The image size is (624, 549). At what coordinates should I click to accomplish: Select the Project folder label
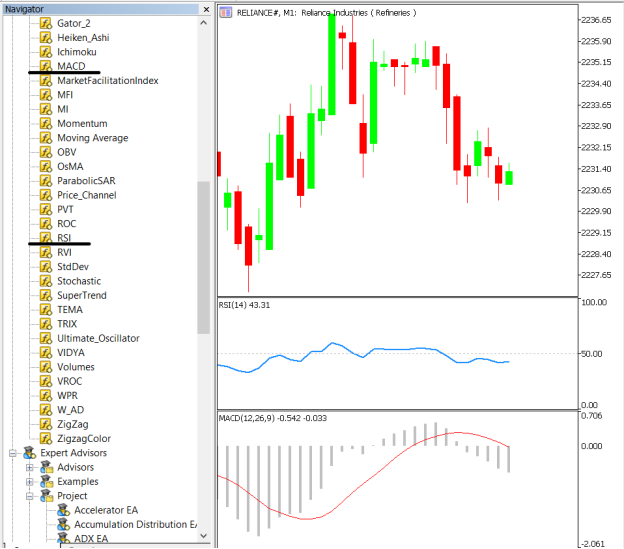72,496
